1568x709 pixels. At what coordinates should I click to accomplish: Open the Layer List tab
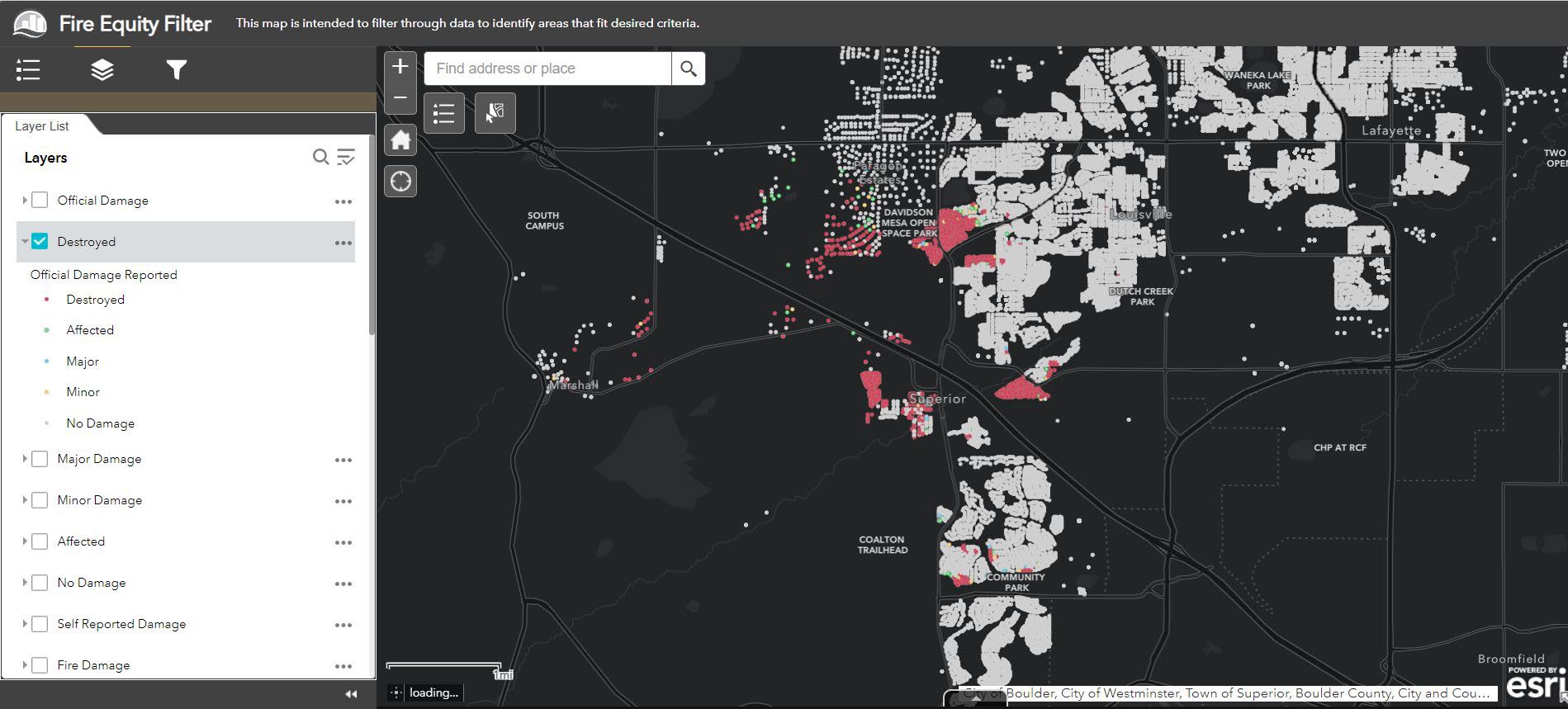pyautogui.click(x=42, y=126)
